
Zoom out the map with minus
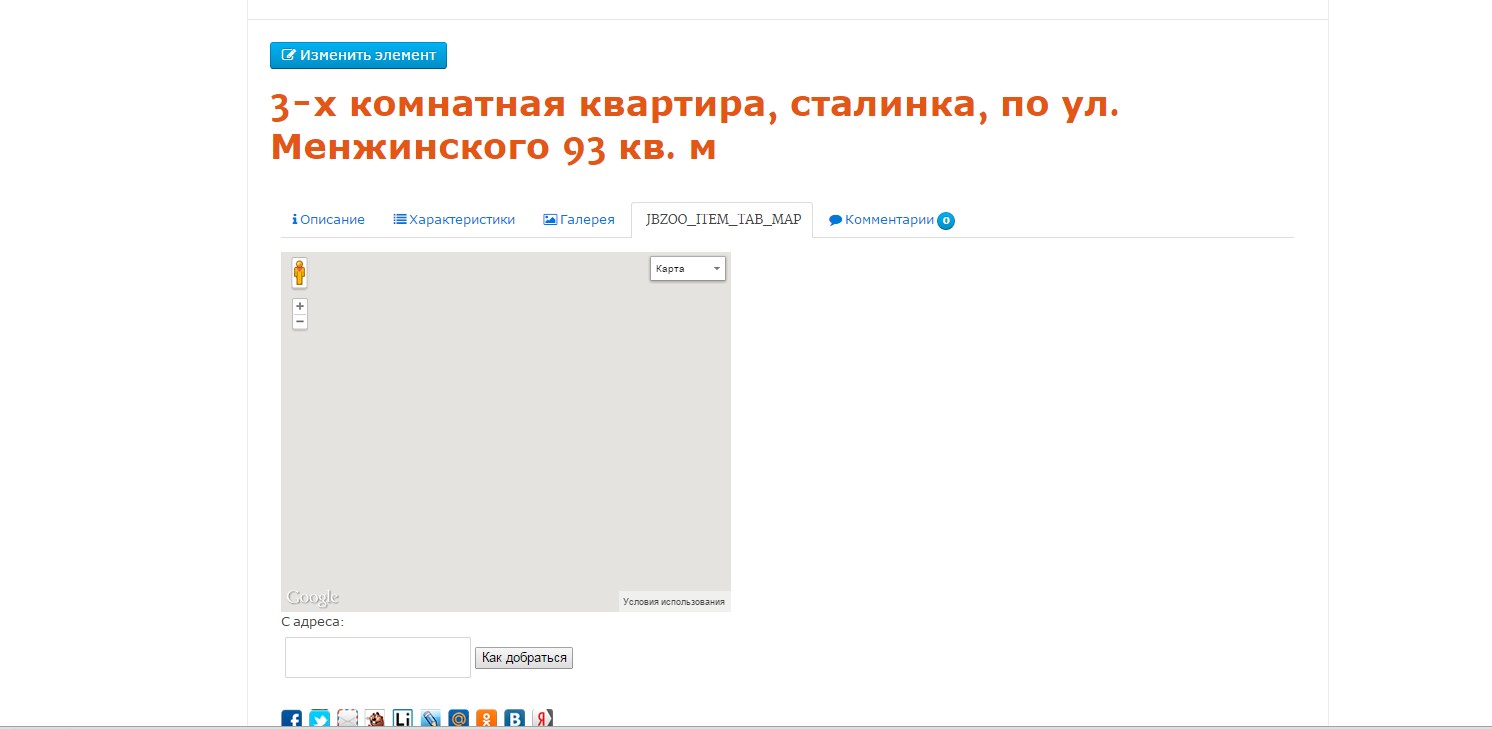[300, 321]
